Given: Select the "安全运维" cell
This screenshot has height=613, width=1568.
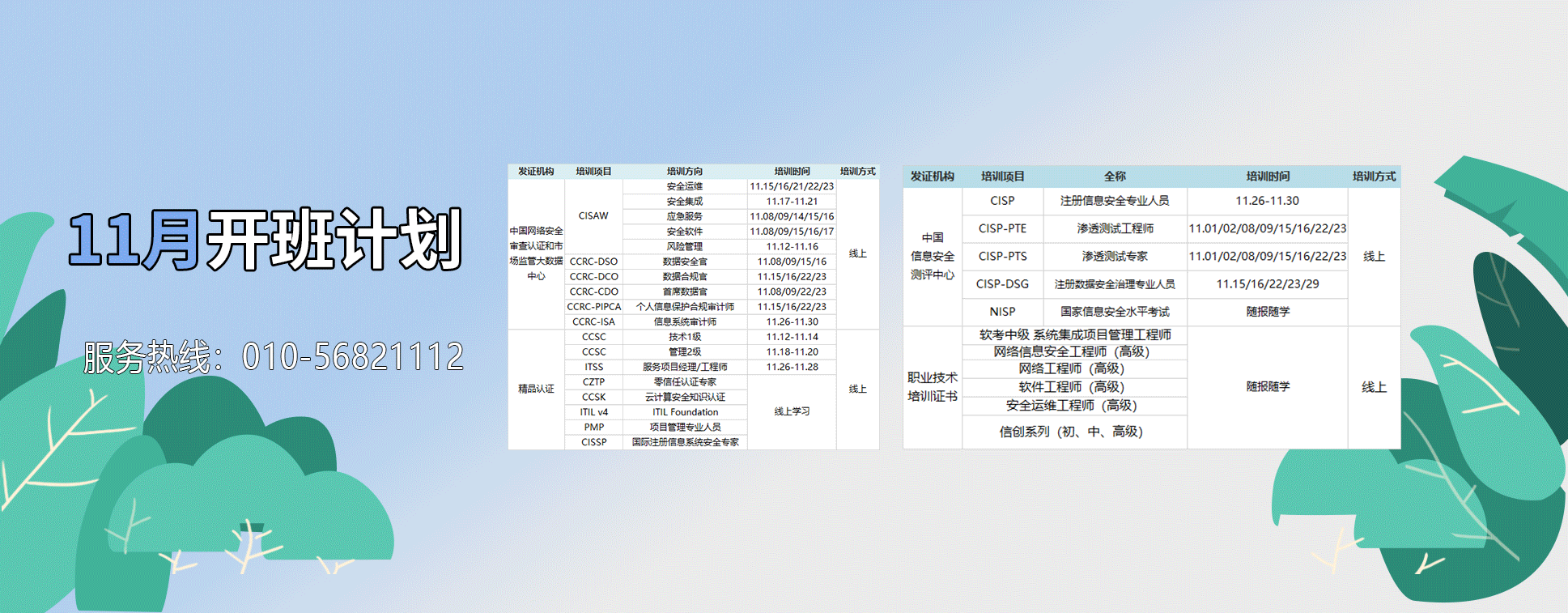Looking at the screenshot, I should 685,186.
